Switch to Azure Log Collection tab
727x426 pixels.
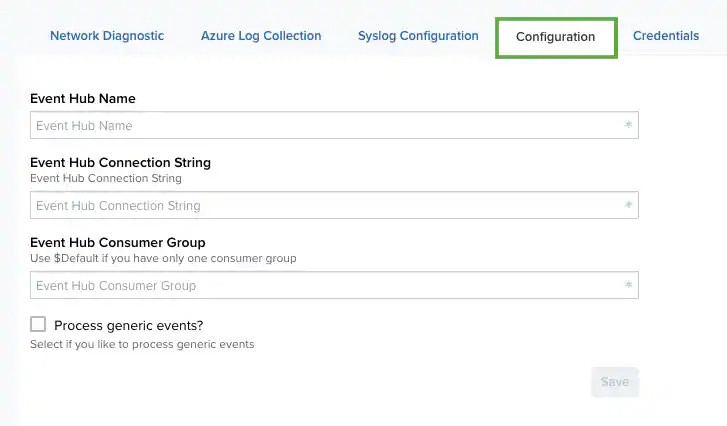pyautogui.click(x=261, y=36)
